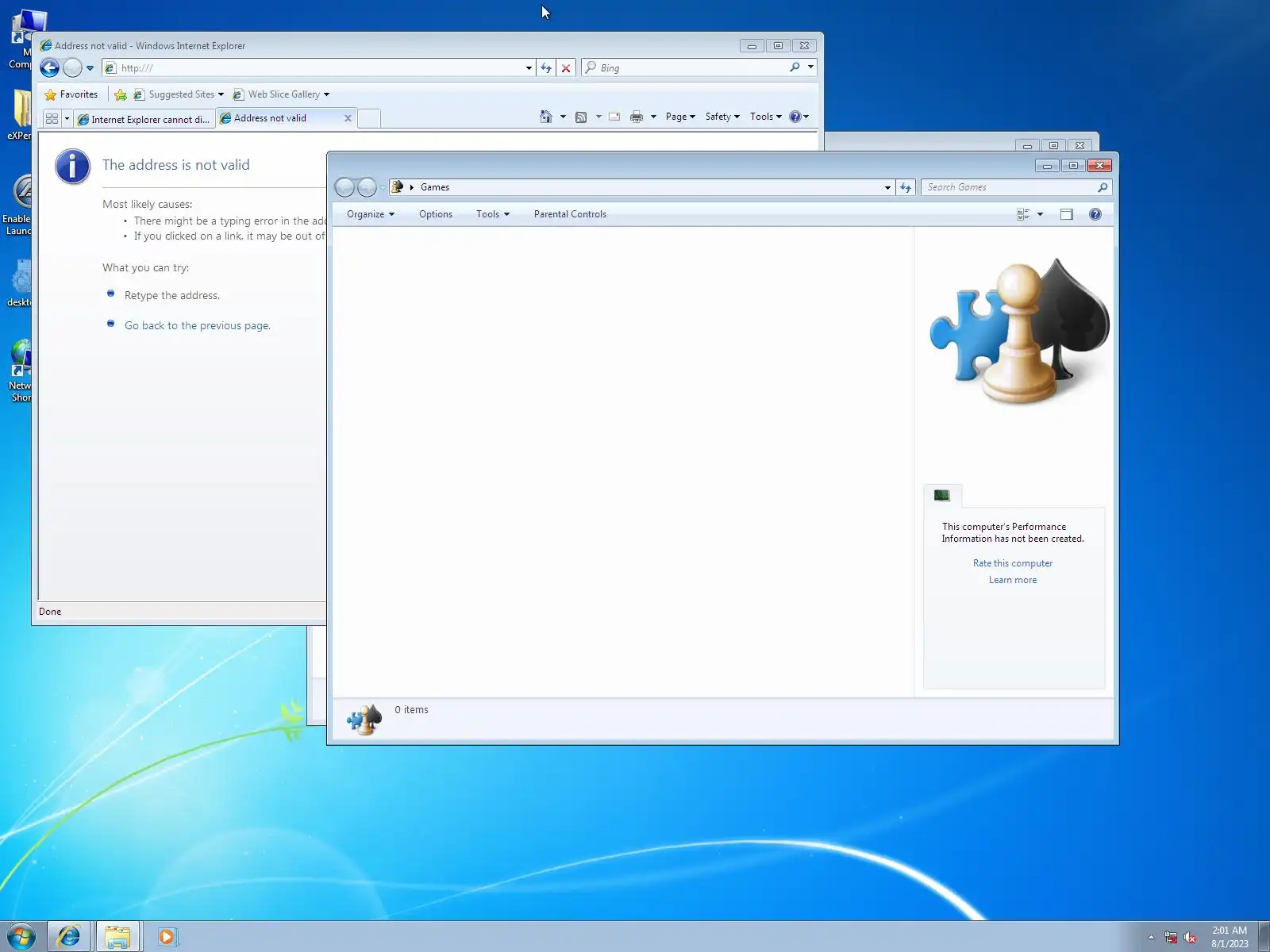Open Bing search provider dropdown
1270x952 pixels.
[x=810, y=67]
